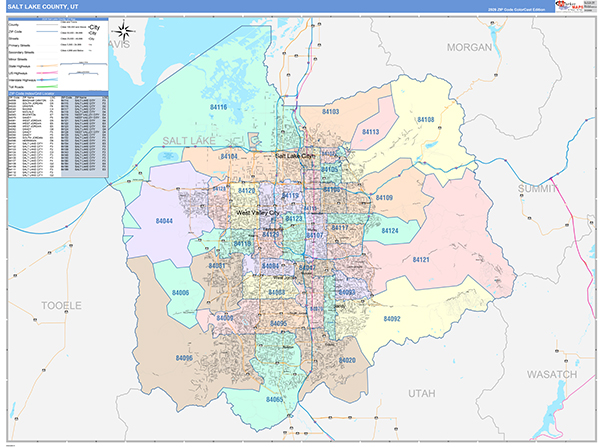This screenshot has width=600, height=447.
Task: Click the Market Maps logo
Action: [568, 5]
